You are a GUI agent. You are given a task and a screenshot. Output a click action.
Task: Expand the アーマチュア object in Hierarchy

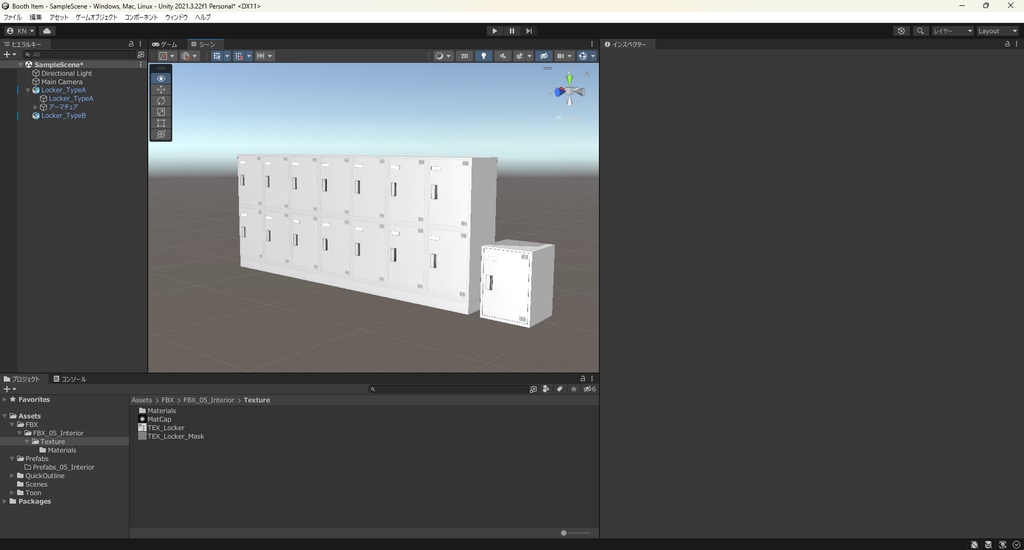[x=35, y=107]
